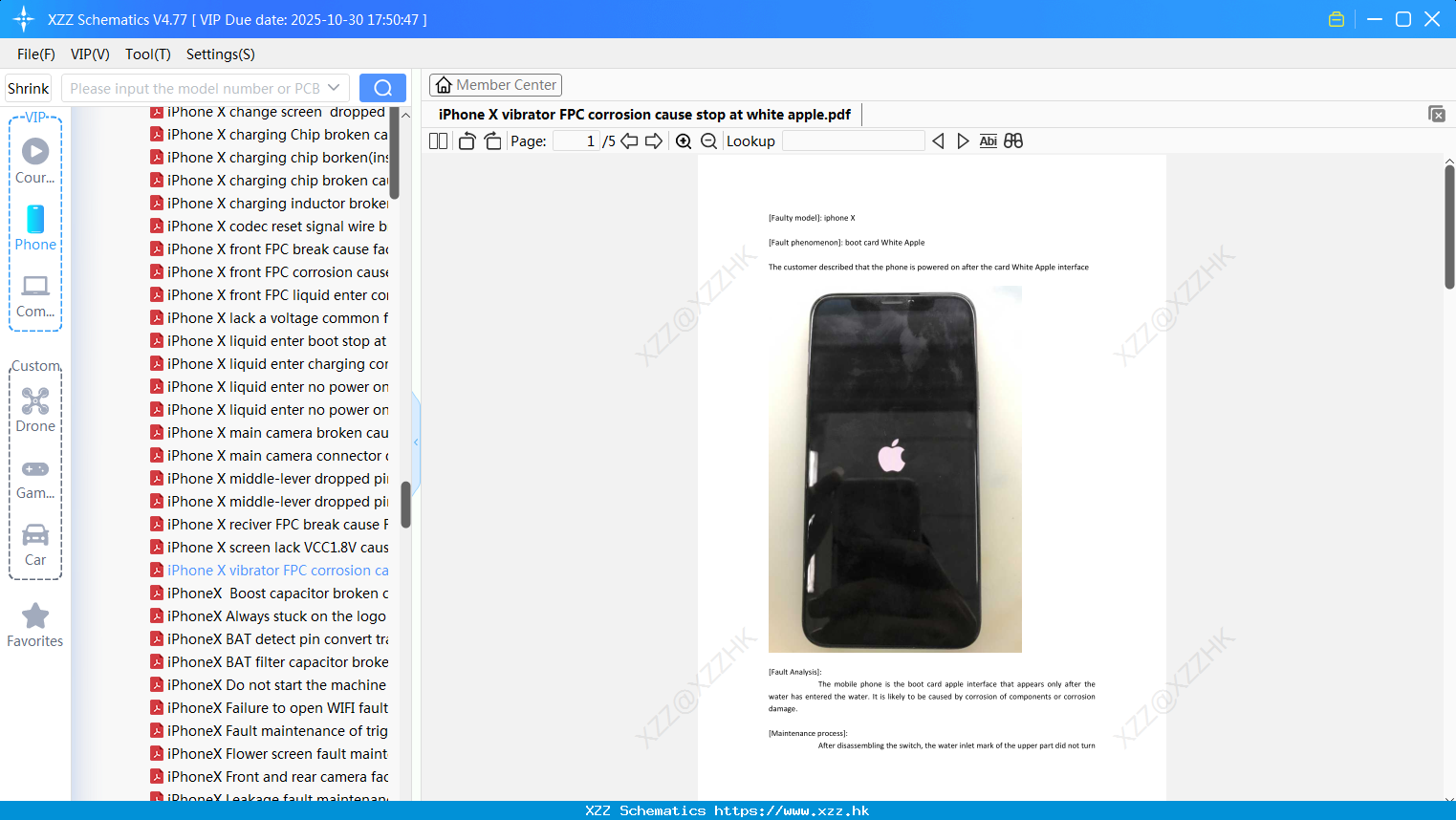Rotate page clockwise

click(x=492, y=141)
